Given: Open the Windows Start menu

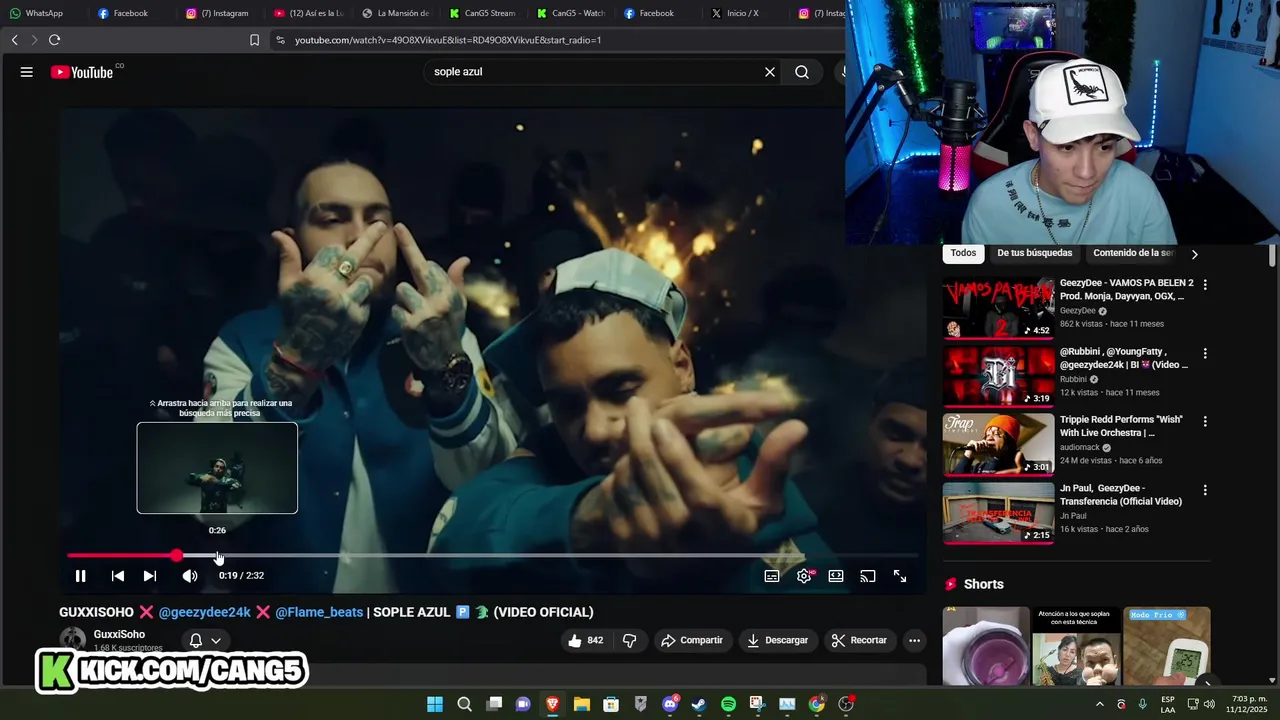Looking at the screenshot, I should point(435,704).
